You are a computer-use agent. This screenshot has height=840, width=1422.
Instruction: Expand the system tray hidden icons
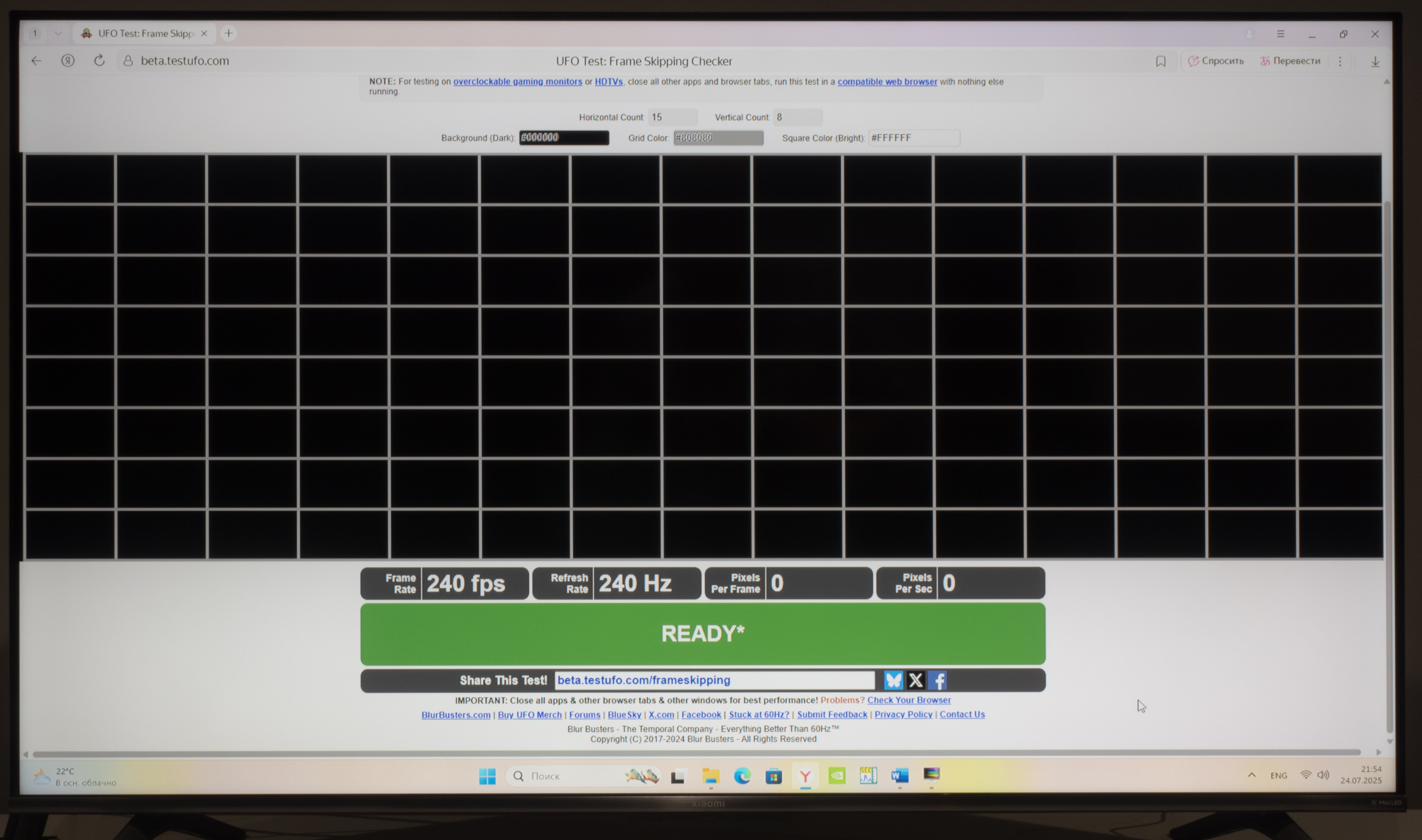(x=1251, y=775)
